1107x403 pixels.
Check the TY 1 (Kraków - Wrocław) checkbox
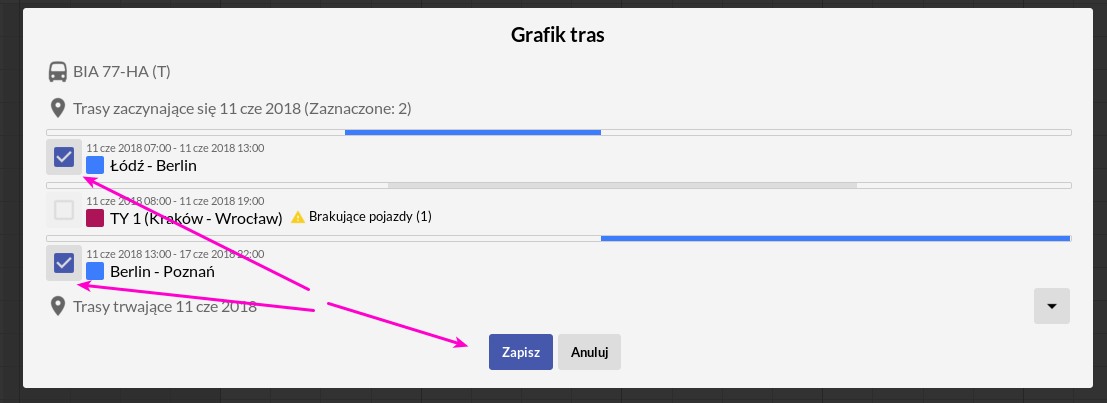pos(64,210)
